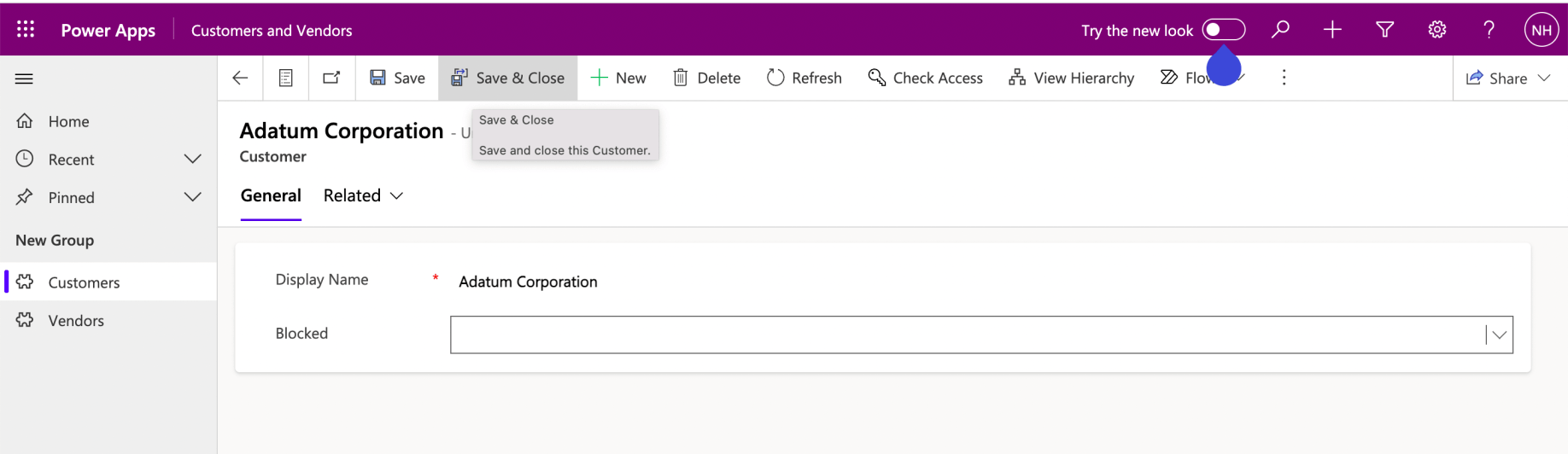Open the app launcher waffle icon

[x=26, y=30]
